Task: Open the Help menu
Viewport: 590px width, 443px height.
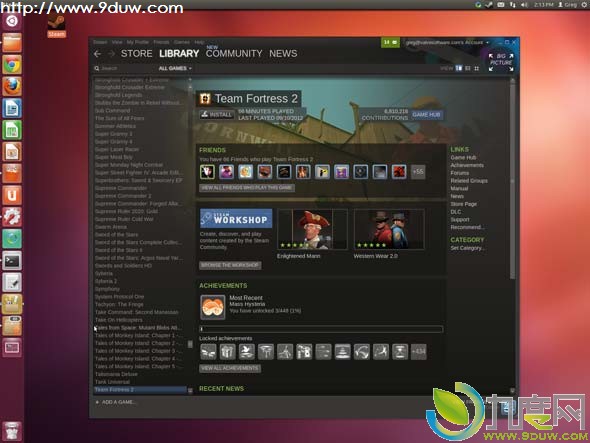Action: (x=199, y=42)
